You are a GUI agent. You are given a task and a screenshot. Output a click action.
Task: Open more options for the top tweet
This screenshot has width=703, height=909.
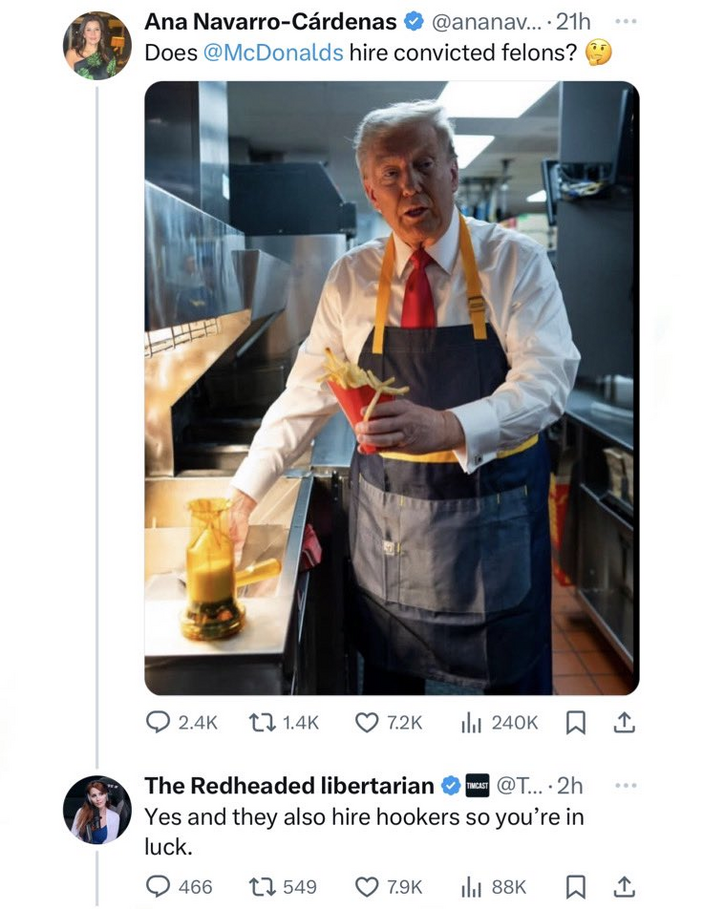pos(626,21)
